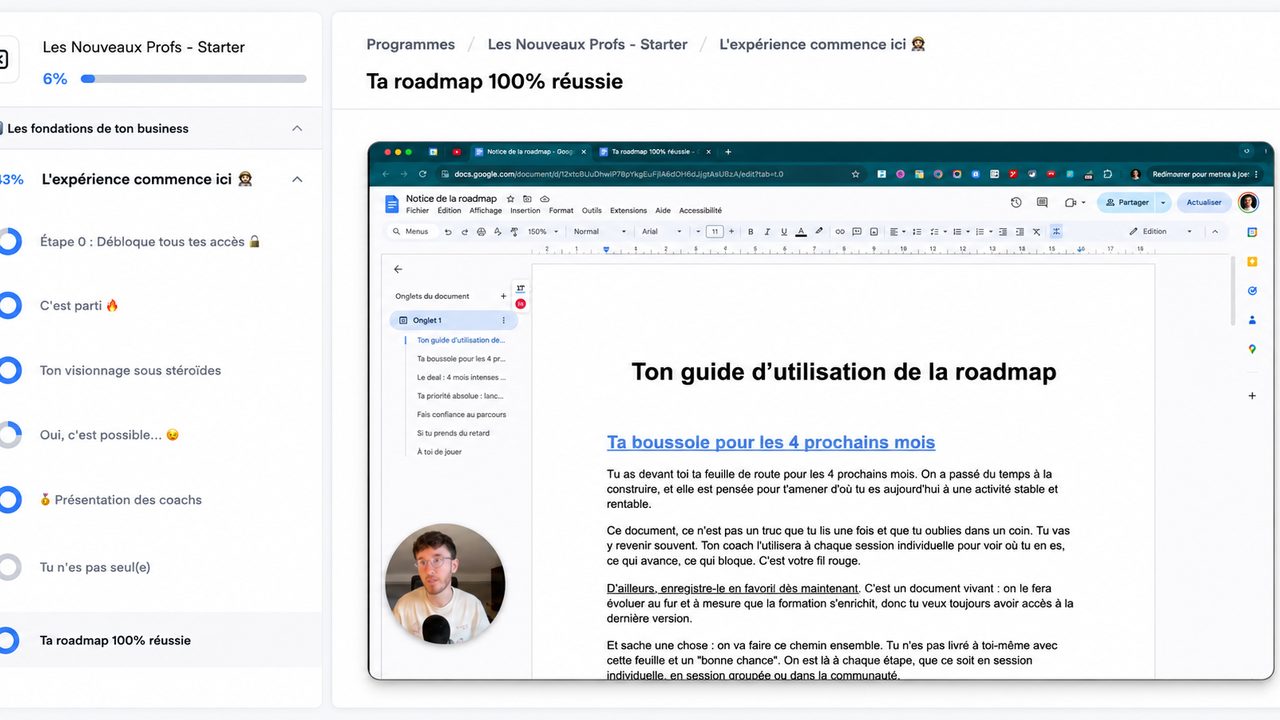Image resolution: width=1280 pixels, height=720 pixels.
Task: Open the lesson Ton visionnage sous stéroïdes
Action: [x=130, y=370]
